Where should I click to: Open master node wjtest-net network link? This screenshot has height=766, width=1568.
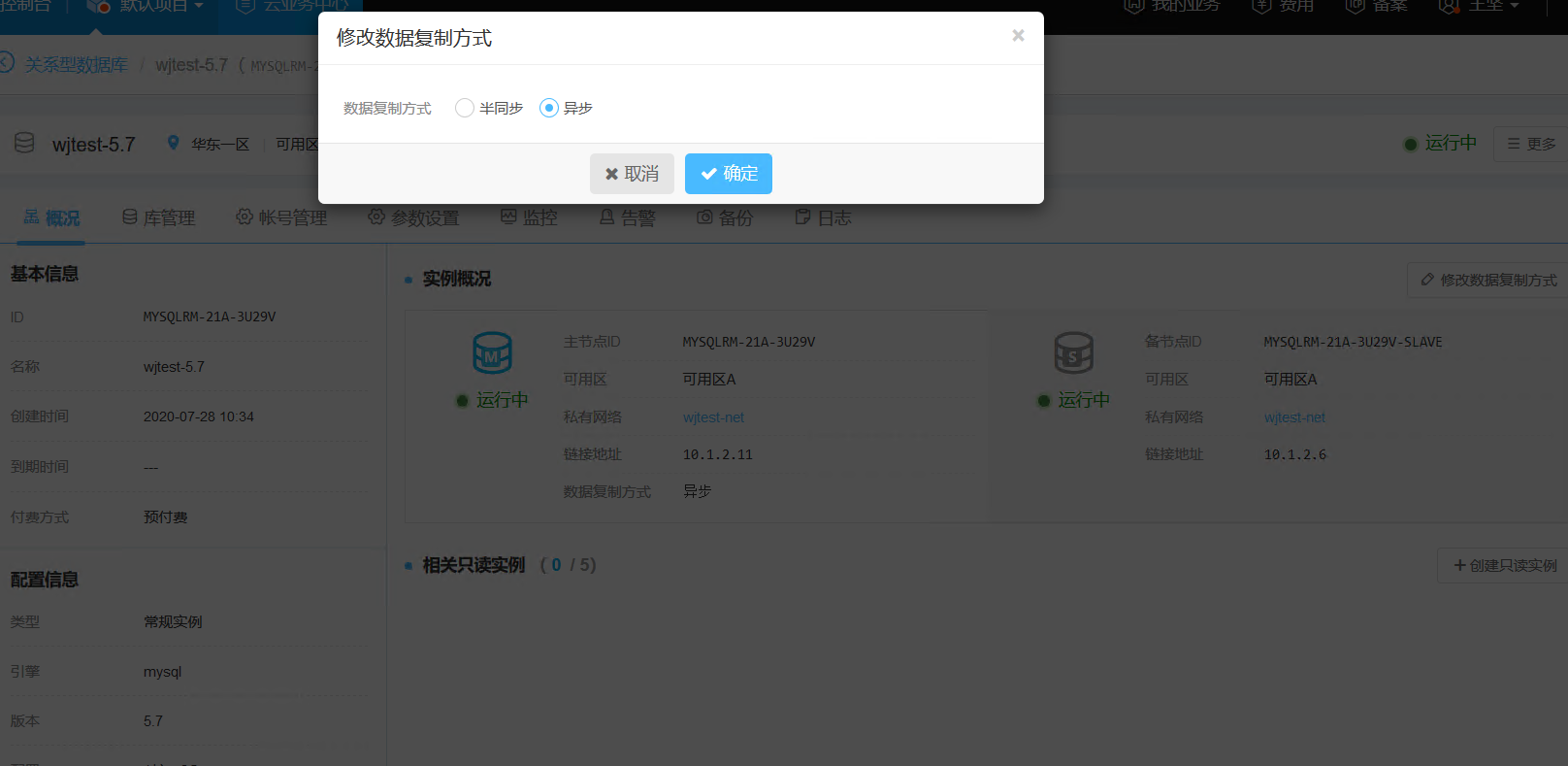click(x=713, y=417)
